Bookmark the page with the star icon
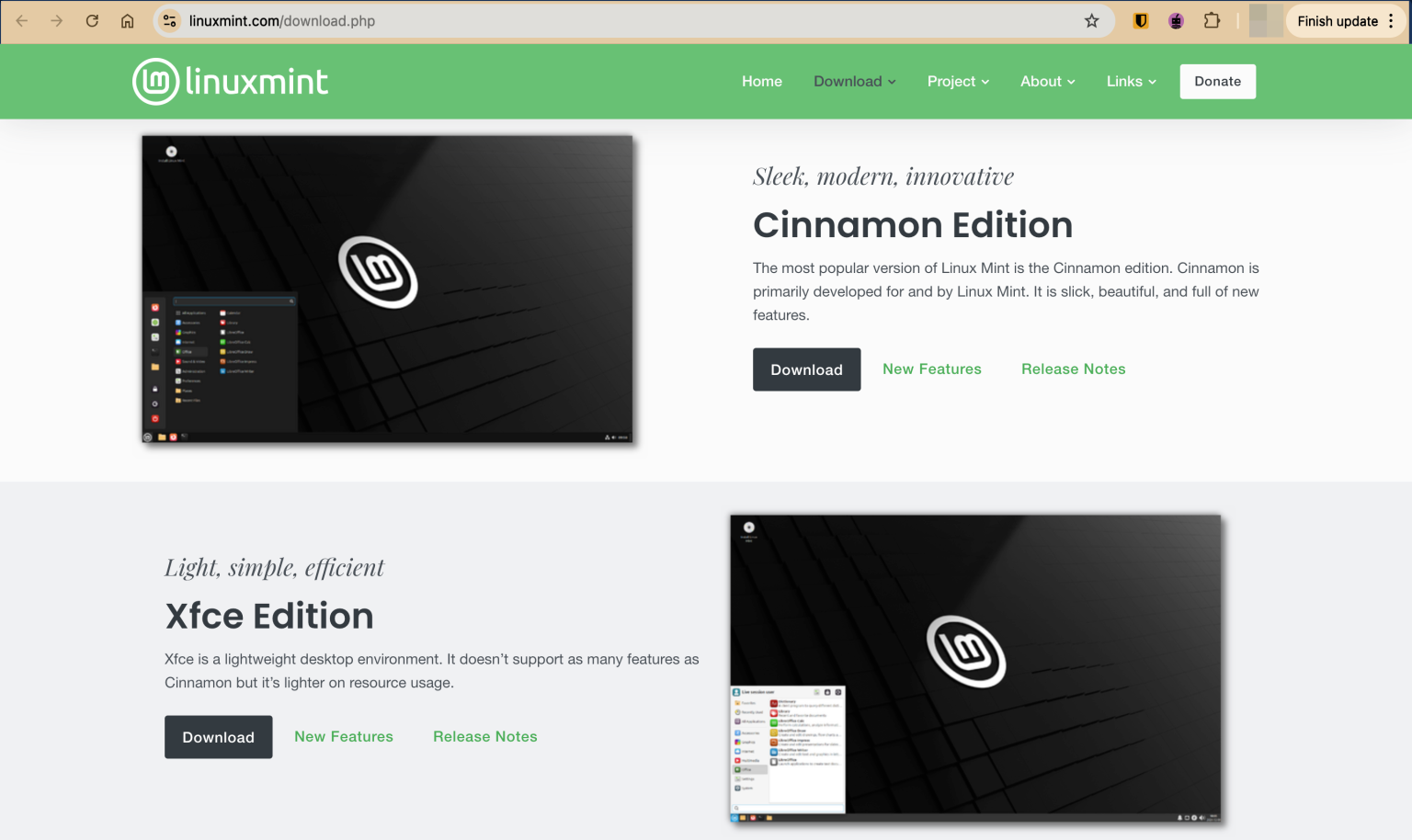This screenshot has height=840, width=1412. (x=1094, y=20)
